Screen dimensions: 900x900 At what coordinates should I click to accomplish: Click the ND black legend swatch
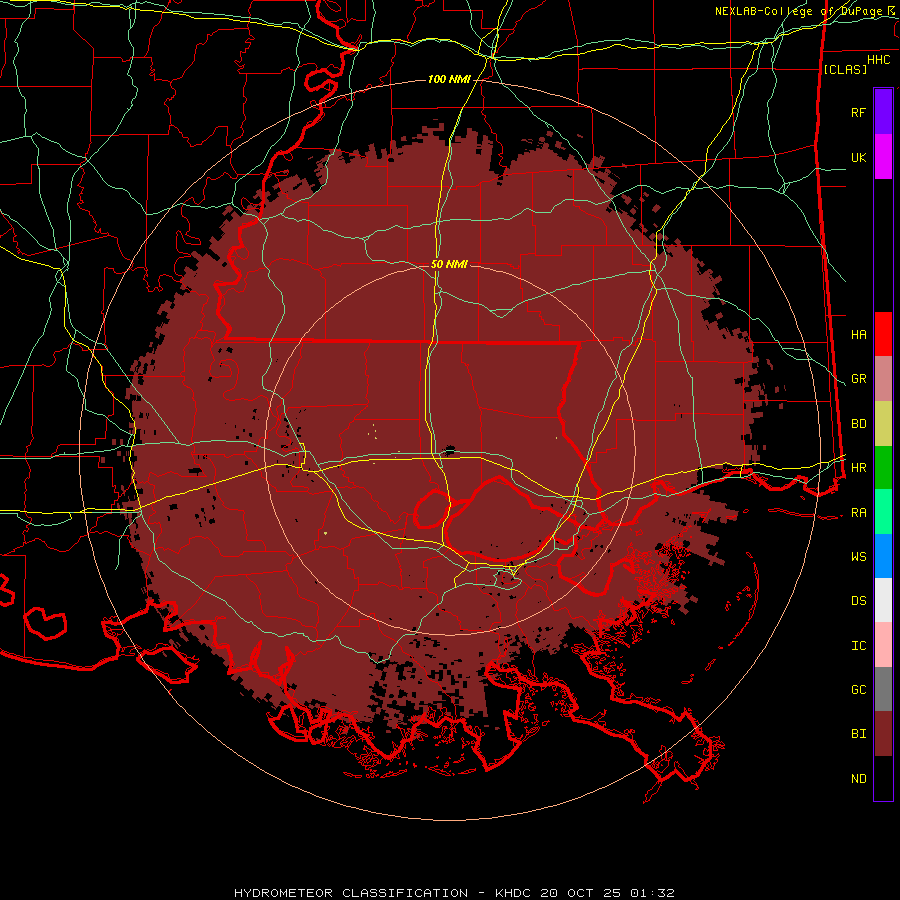(x=883, y=778)
